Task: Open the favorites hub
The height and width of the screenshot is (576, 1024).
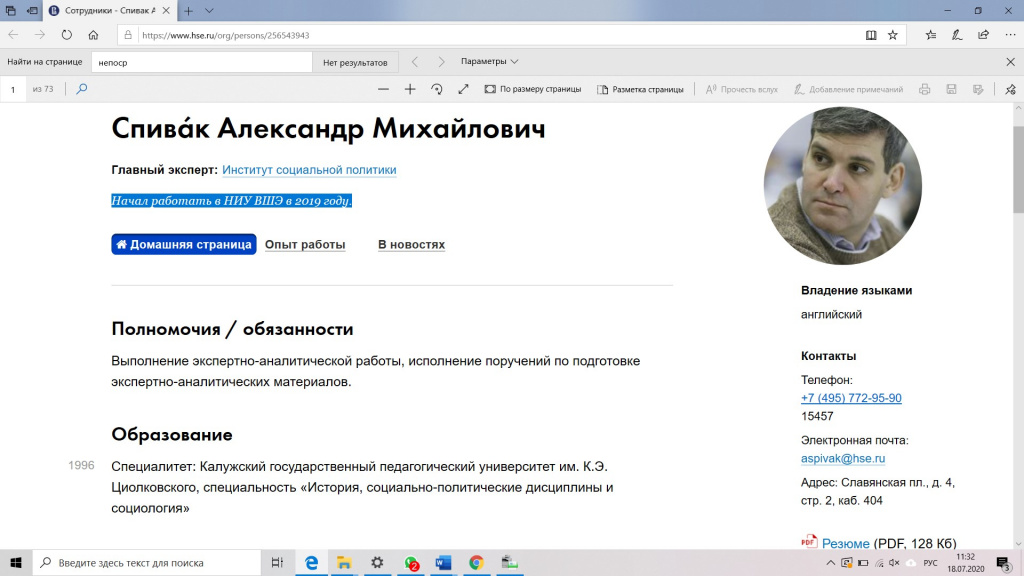Action: click(931, 35)
